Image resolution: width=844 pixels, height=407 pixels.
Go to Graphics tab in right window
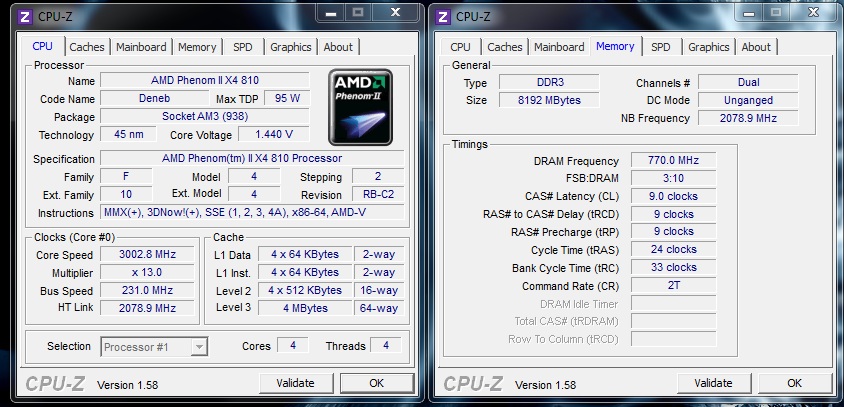click(x=708, y=47)
